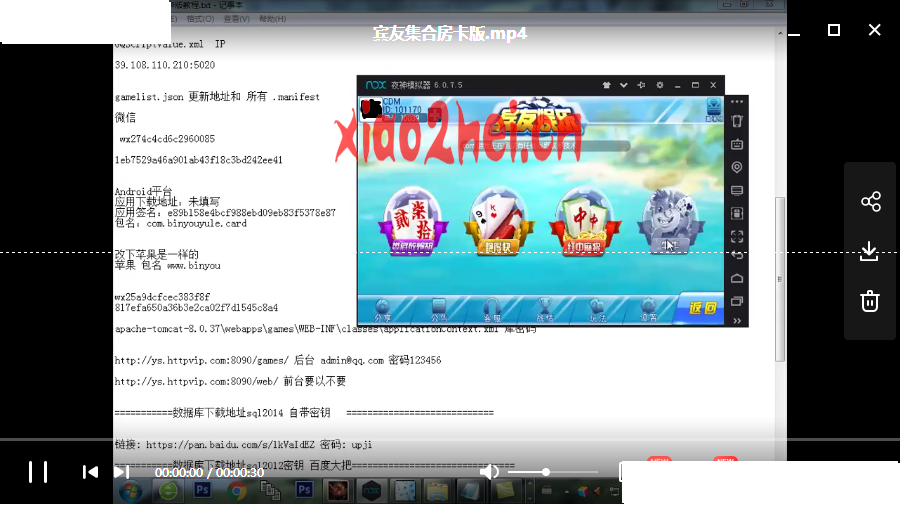Screen dimensions: 900x505
Task: Open the purple 贰柒拾 card game
Action: coord(412,221)
